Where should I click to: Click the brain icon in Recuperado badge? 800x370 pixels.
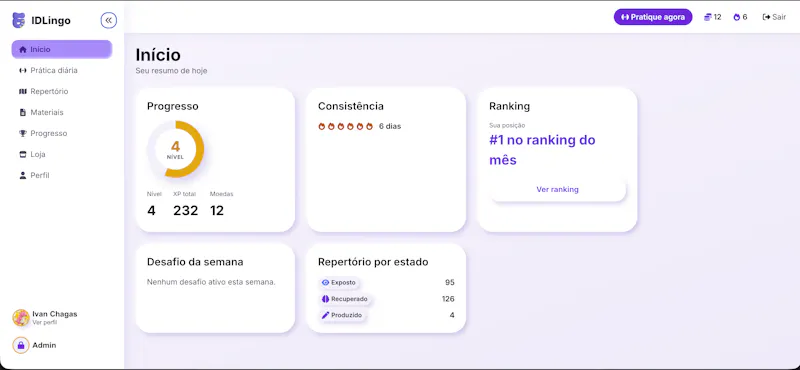point(326,299)
